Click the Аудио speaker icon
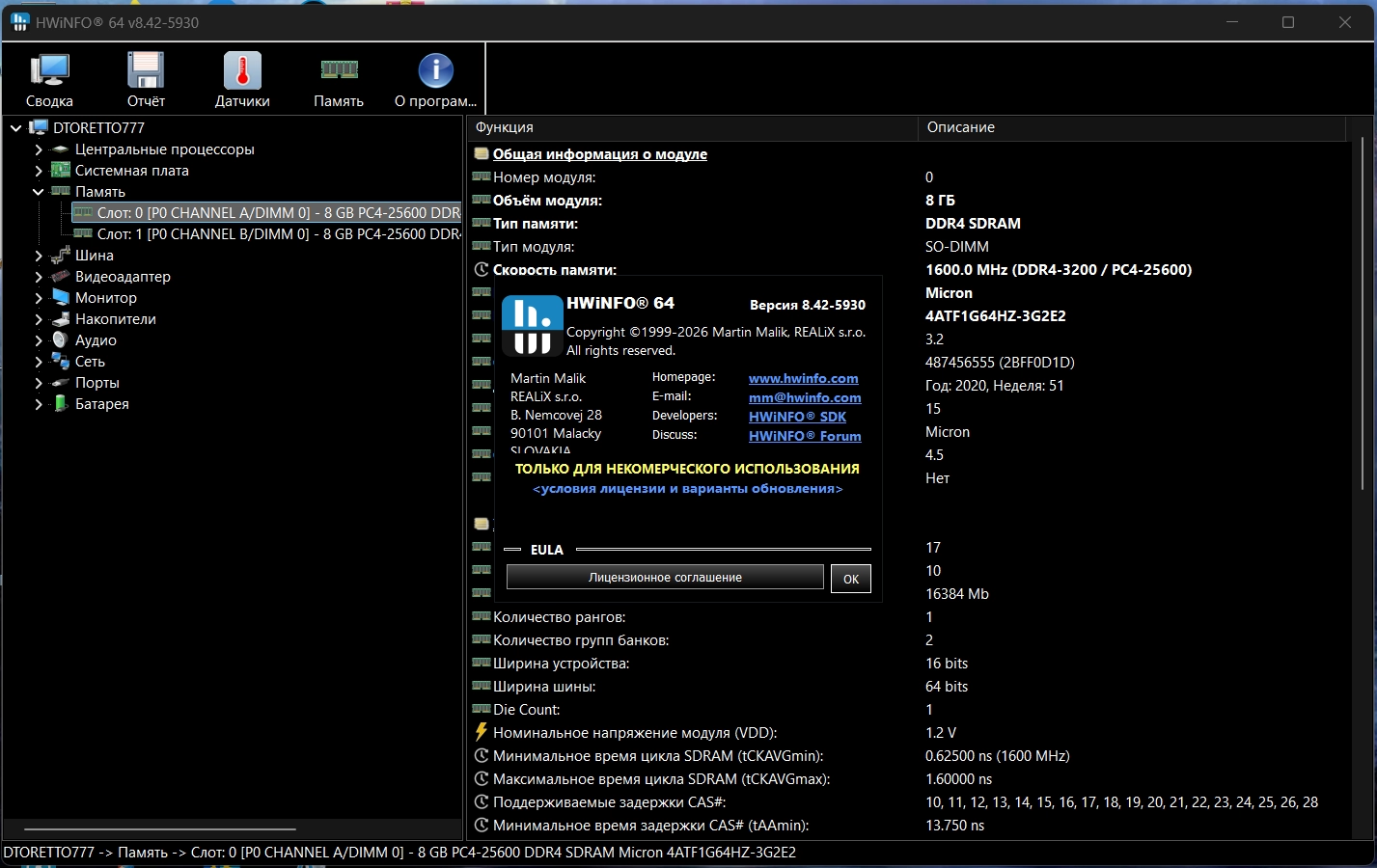 click(x=60, y=340)
